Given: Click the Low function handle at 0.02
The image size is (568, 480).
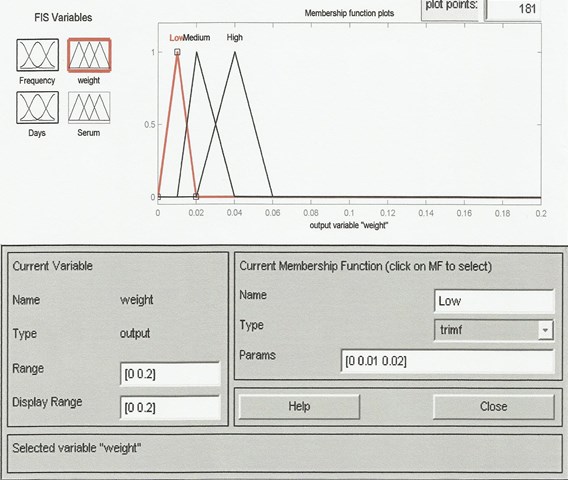Looking at the screenshot, I should coord(196,197).
